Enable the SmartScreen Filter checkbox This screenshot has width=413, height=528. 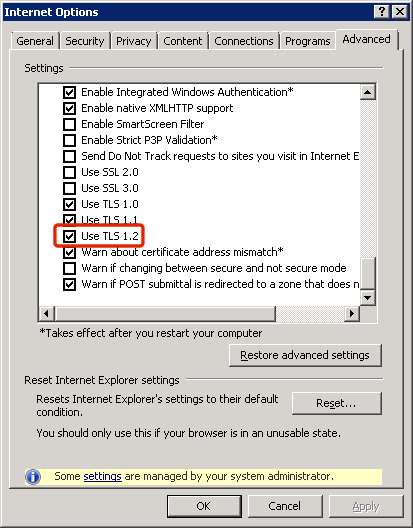point(69,124)
